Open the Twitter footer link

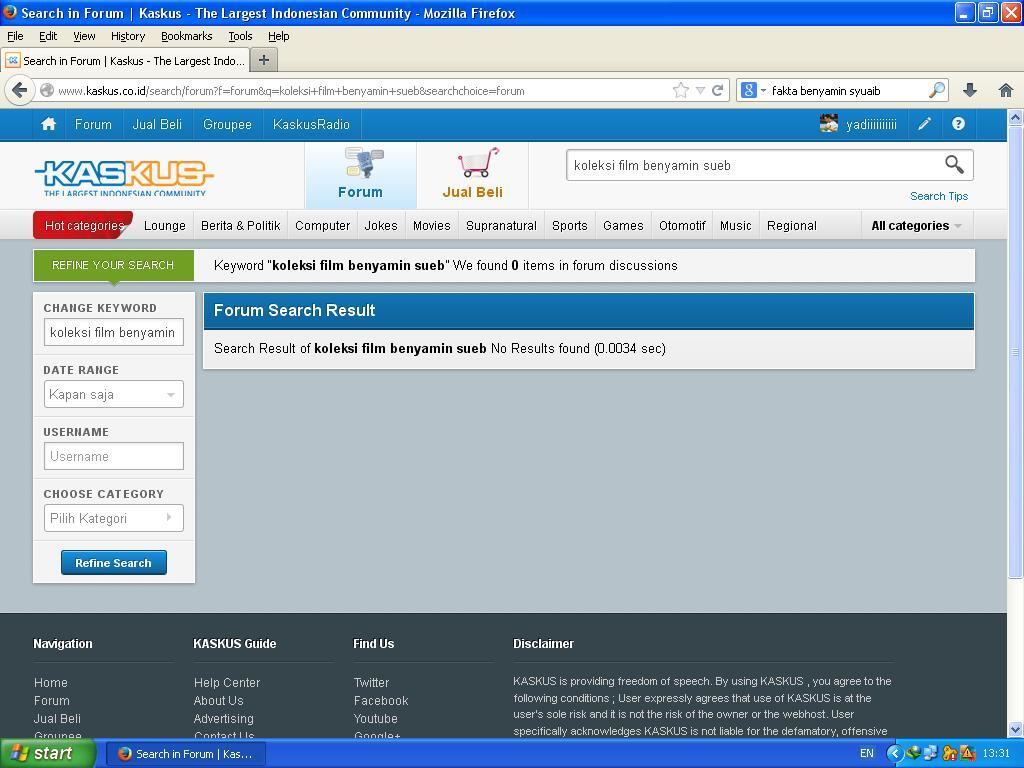(371, 682)
